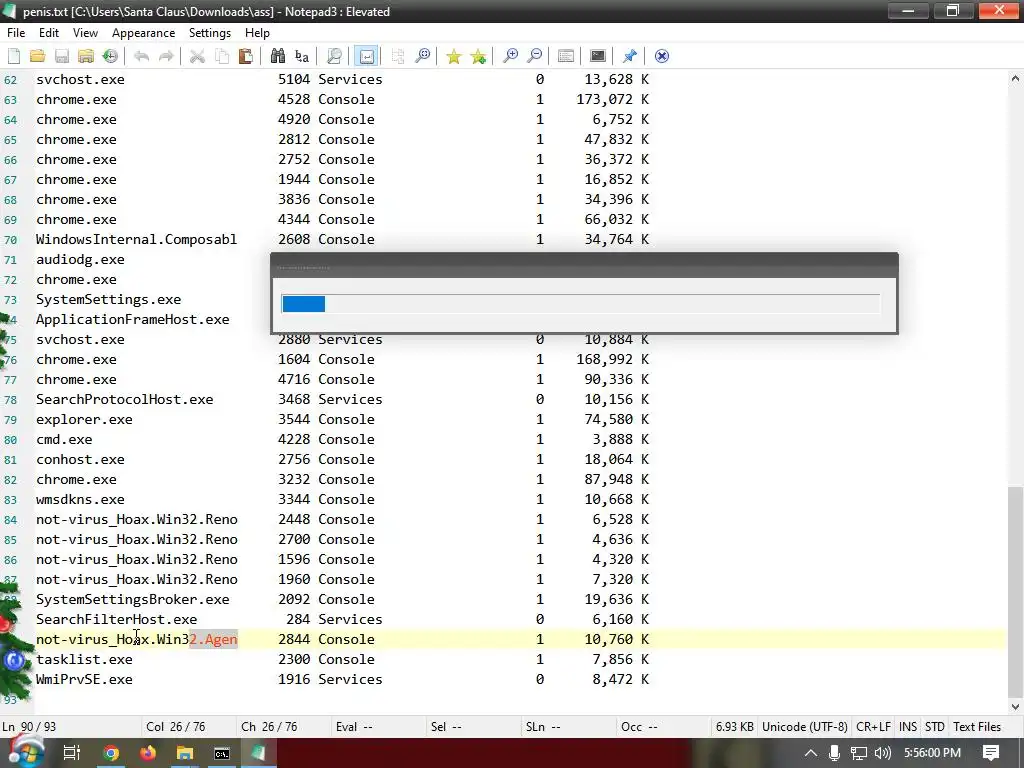Cut selection using the scissors icon
The image size is (1024, 768).
(197, 56)
